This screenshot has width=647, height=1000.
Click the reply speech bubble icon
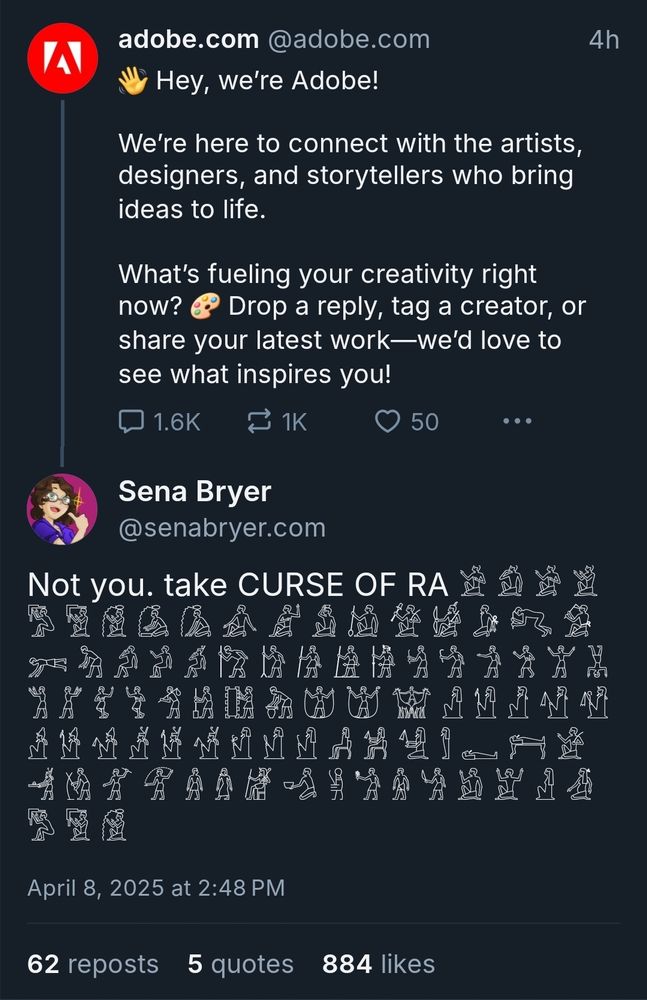point(130,421)
